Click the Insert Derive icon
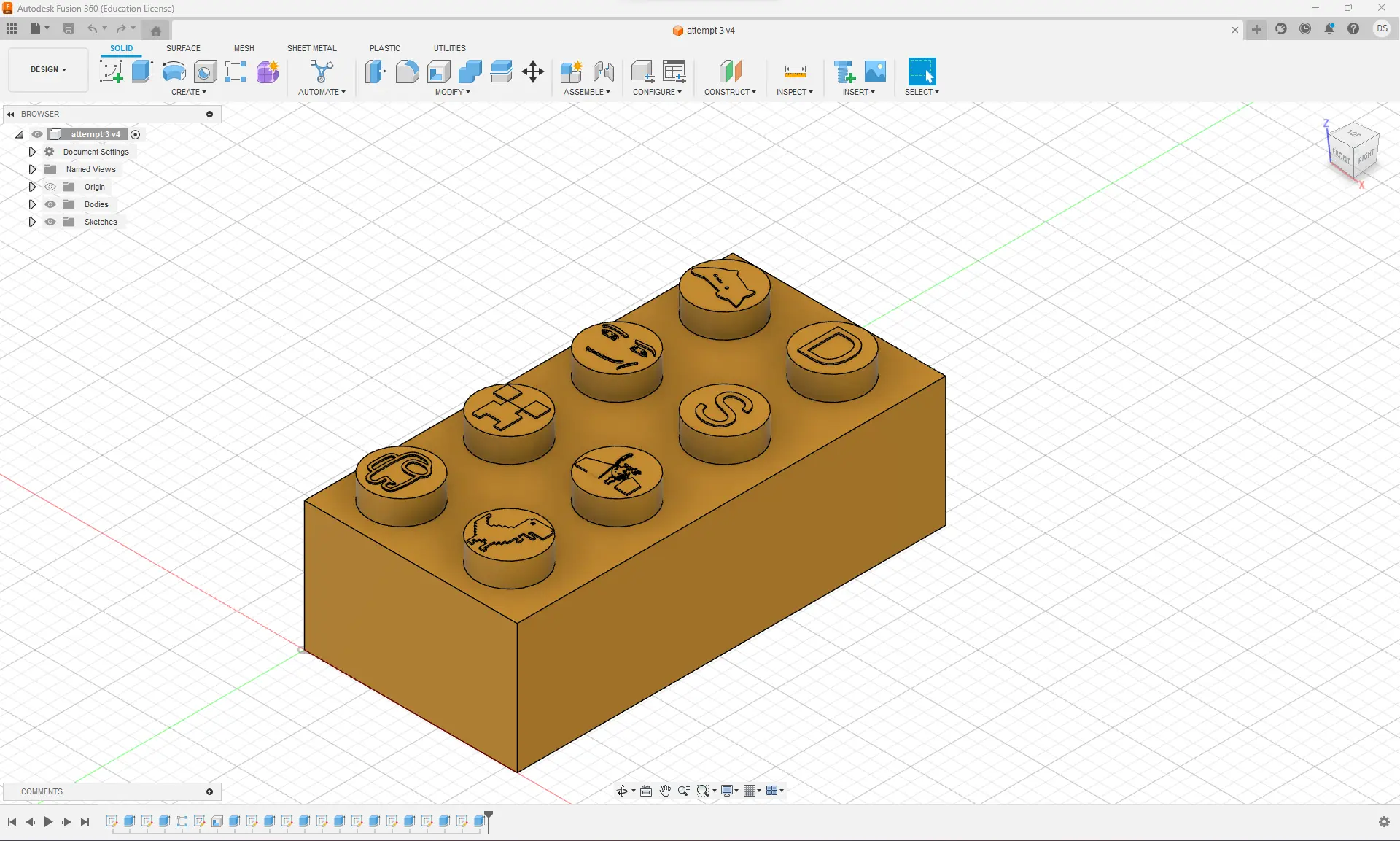Image resolution: width=1400 pixels, height=841 pixels. point(844,71)
